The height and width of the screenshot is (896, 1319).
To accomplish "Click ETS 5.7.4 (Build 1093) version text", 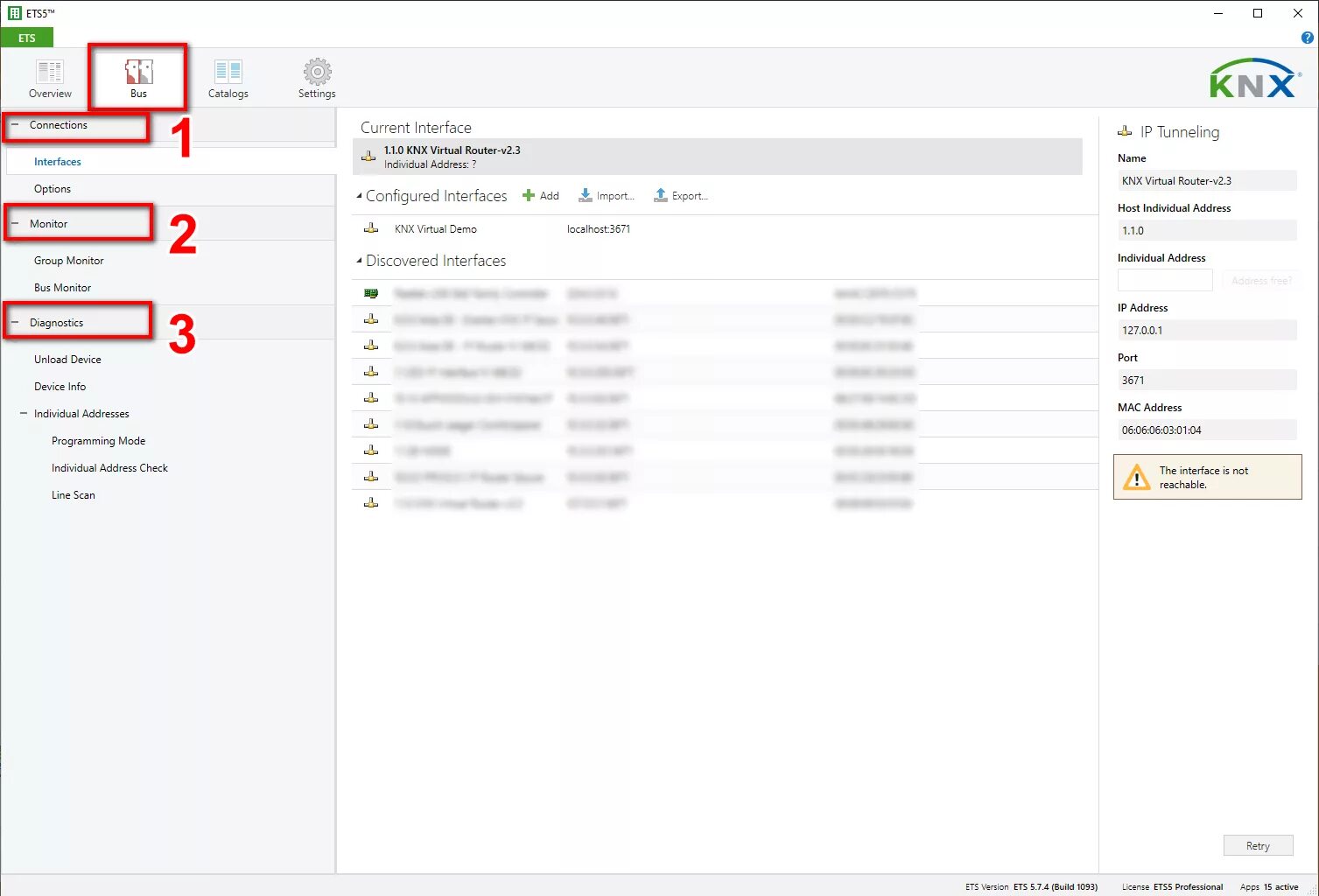I will pos(1056,886).
